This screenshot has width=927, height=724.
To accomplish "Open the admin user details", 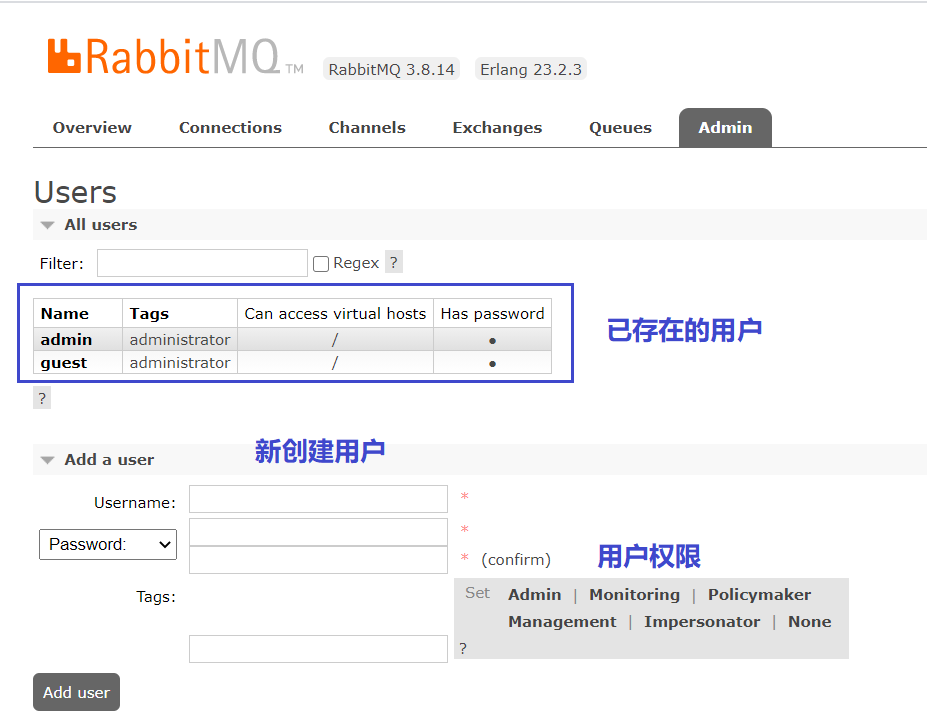I will pos(66,340).
